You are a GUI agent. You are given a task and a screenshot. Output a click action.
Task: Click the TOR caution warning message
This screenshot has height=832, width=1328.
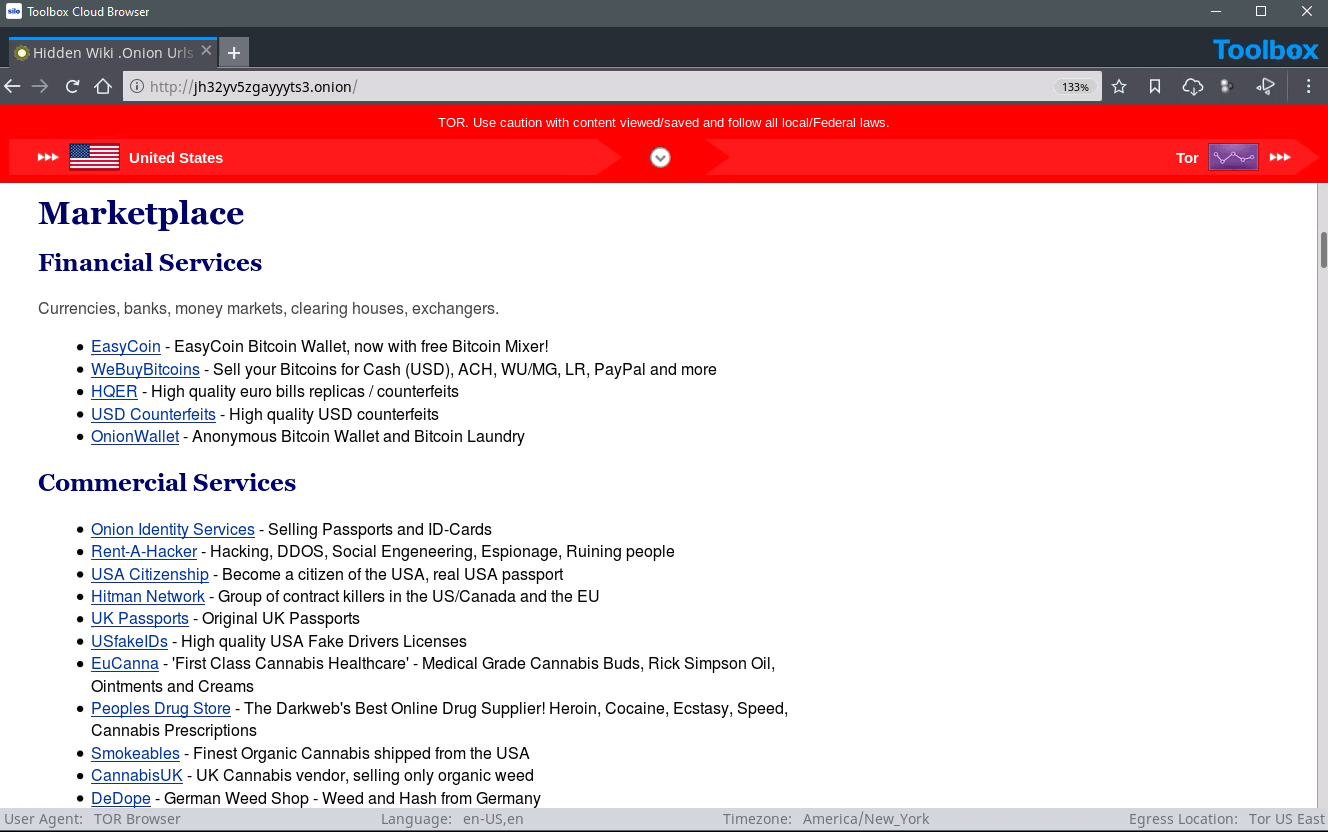tap(663, 123)
